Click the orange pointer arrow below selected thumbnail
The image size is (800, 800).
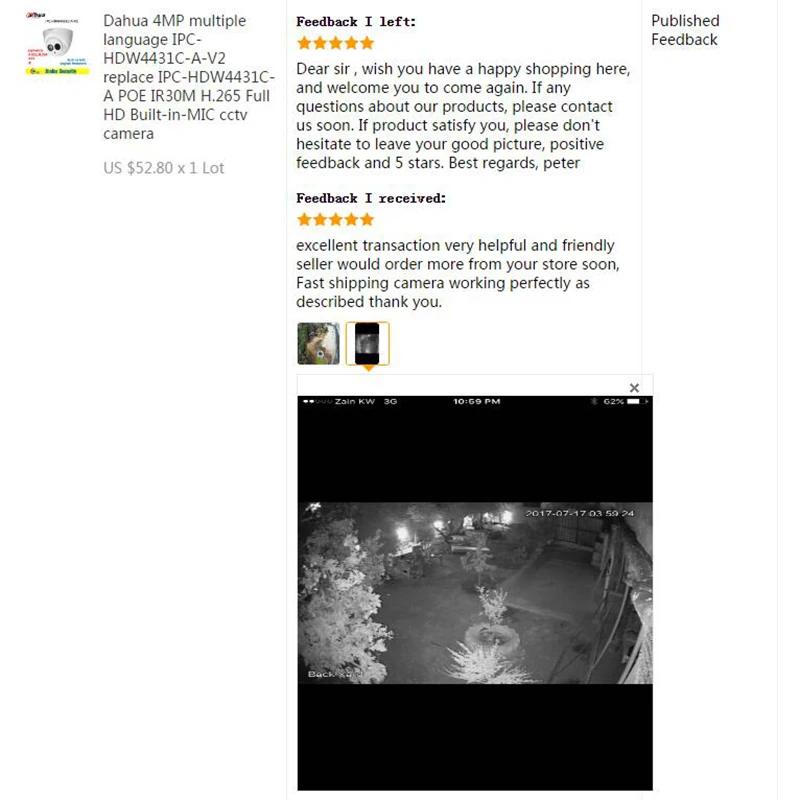[x=368, y=368]
